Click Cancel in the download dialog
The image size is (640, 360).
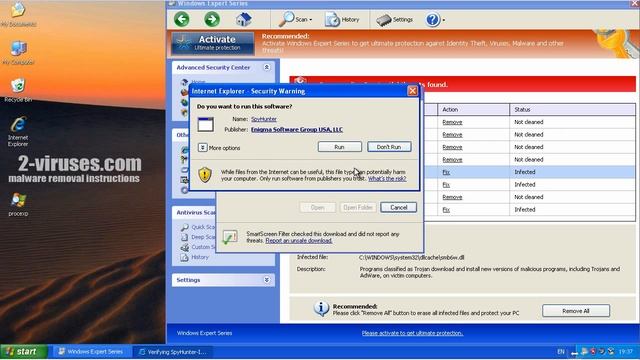tap(398, 207)
